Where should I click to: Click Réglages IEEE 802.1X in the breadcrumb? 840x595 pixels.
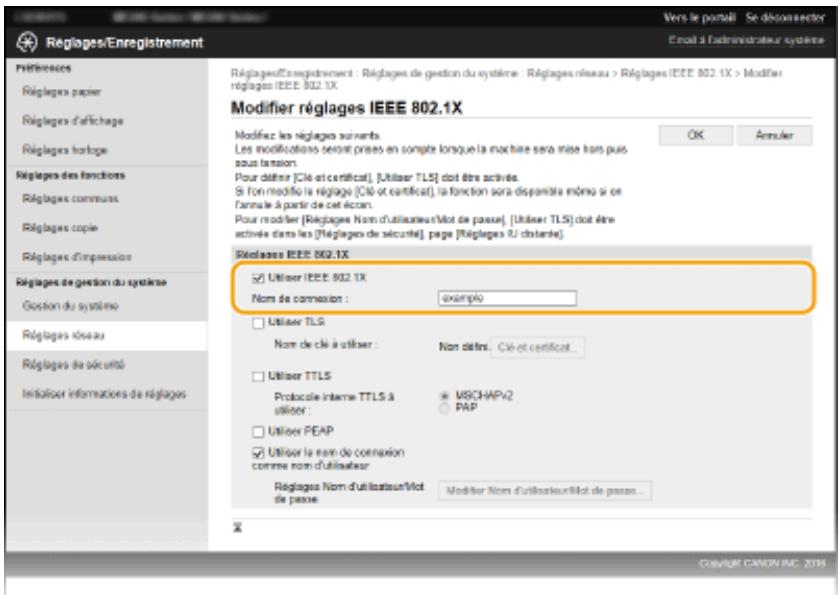[x=676, y=73]
